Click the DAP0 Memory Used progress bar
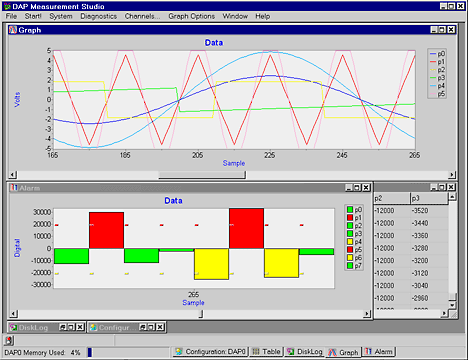The height and width of the screenshot is (360, 468). [x=129, y=352]
